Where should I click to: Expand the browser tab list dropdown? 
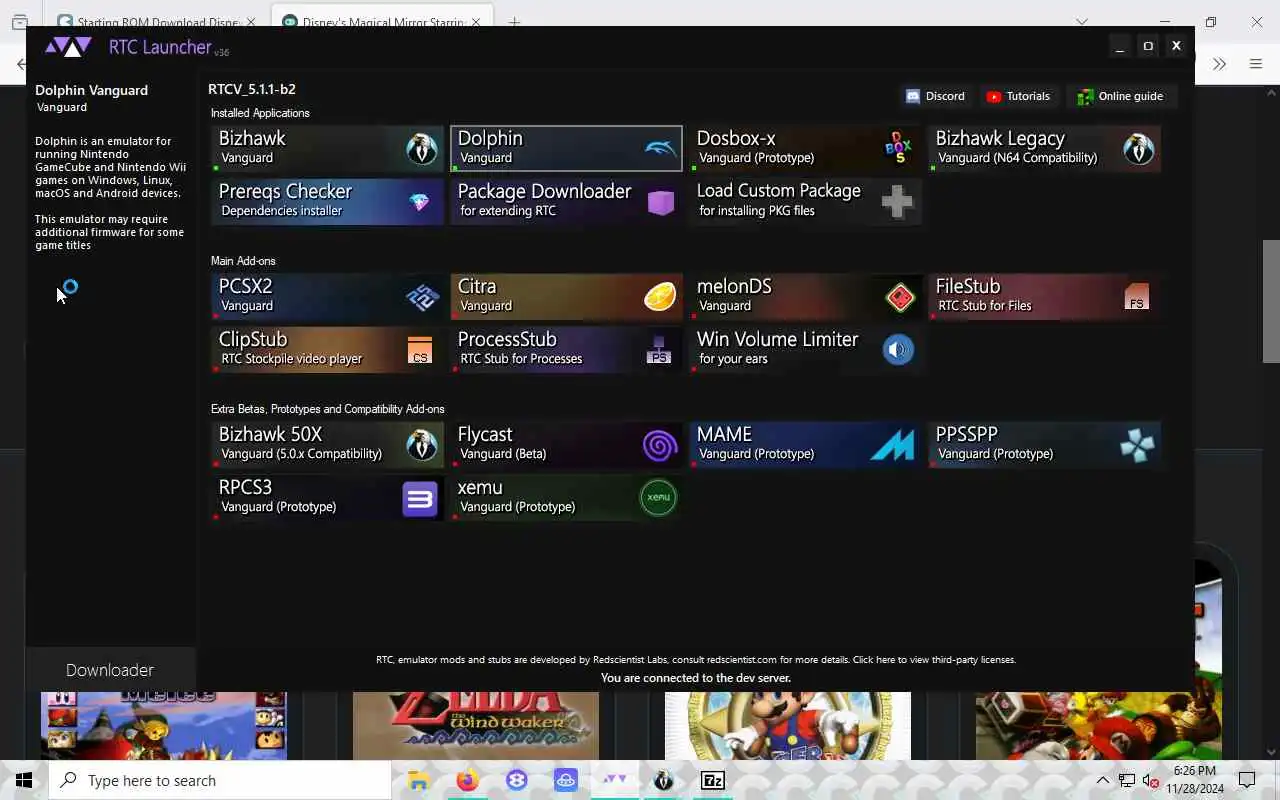pyautogui.click(x=1082, y=22)
